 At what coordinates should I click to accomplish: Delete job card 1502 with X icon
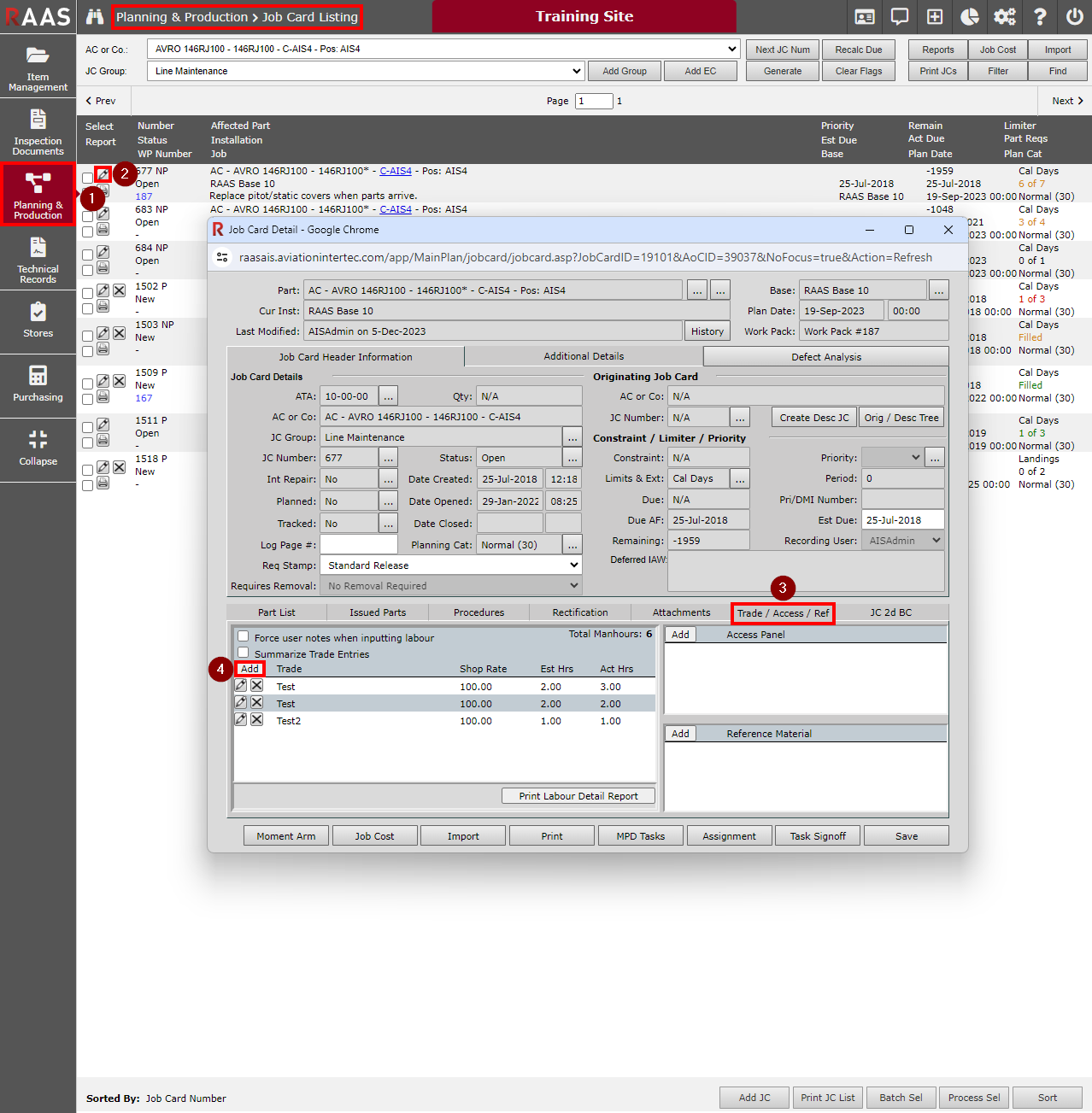pyautogui.click(x=120, y=290)
